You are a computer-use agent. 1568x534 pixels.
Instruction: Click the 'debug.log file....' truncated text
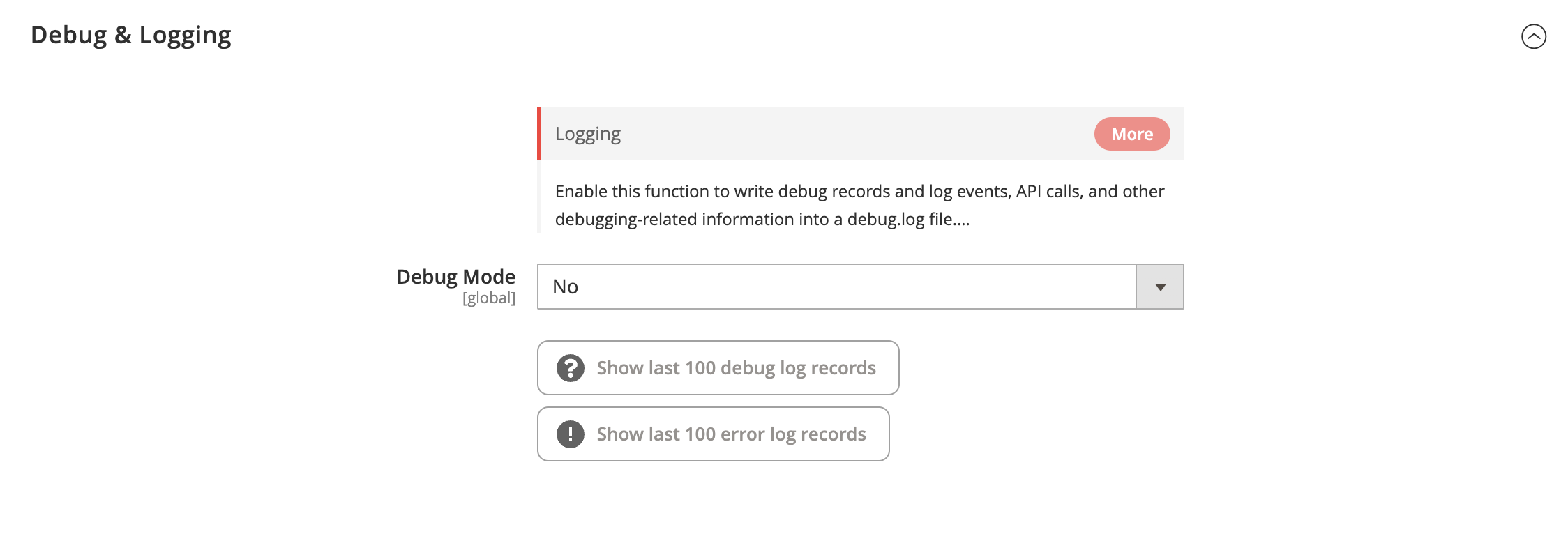[x=908, y=220]
